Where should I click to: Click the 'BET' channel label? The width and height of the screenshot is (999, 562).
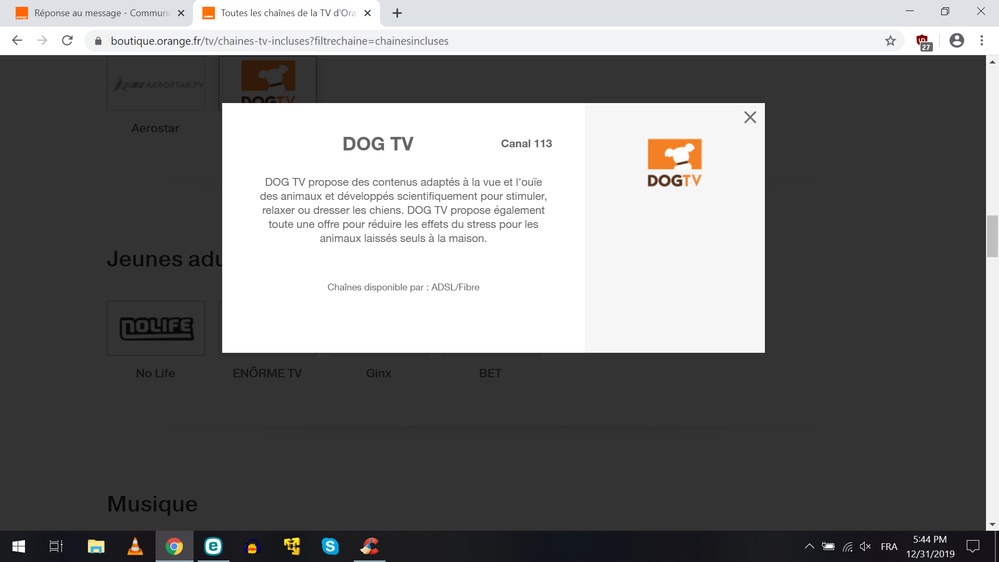point(490,373)
